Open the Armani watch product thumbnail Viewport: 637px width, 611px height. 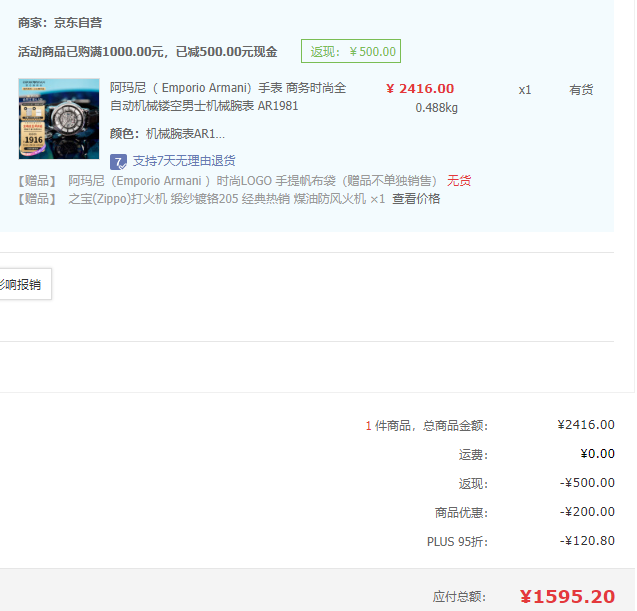click(59, 119)
